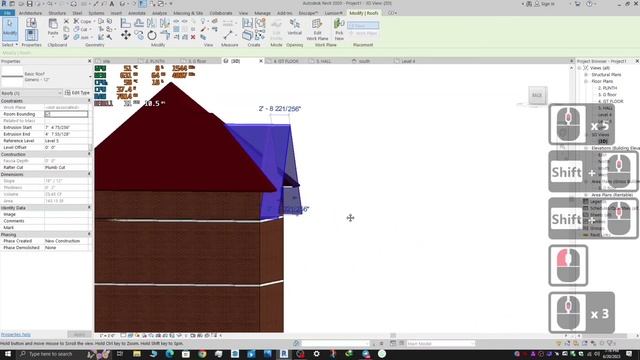Collapse the Phasing section

(89, 235)
